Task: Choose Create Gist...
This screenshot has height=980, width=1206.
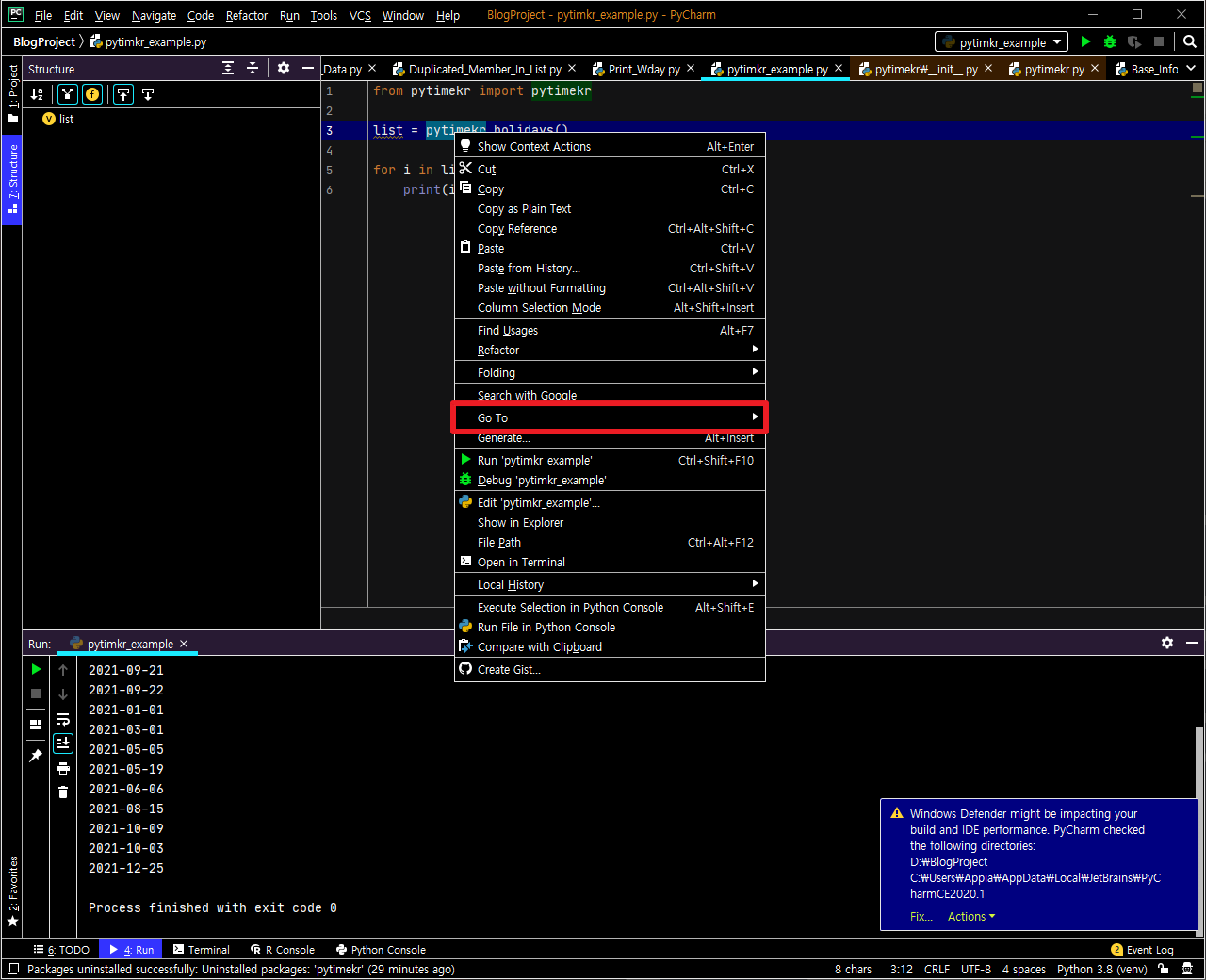Action: coord(610,669)
